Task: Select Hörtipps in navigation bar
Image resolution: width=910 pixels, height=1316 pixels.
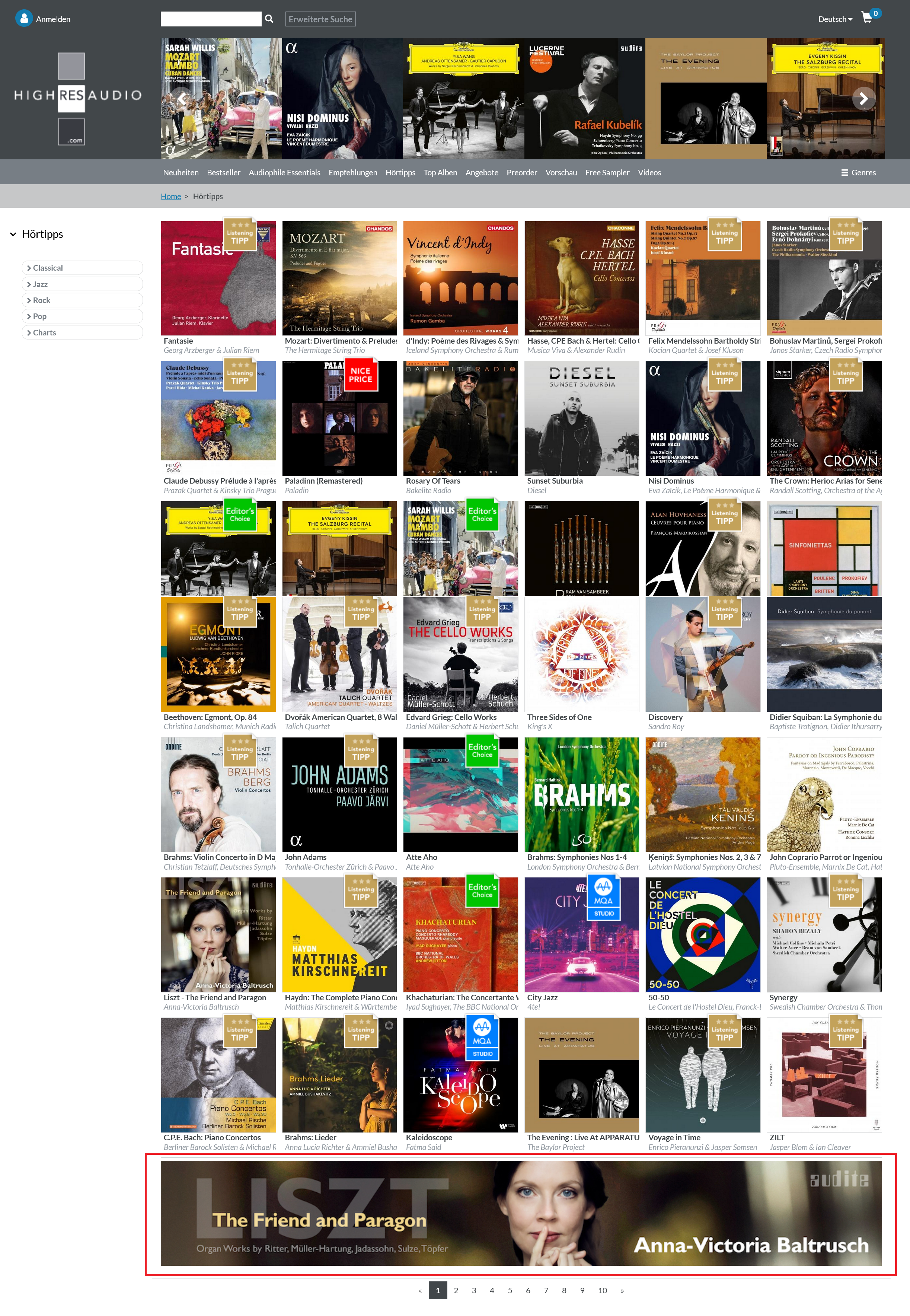Action: click(x=400, y=173)
